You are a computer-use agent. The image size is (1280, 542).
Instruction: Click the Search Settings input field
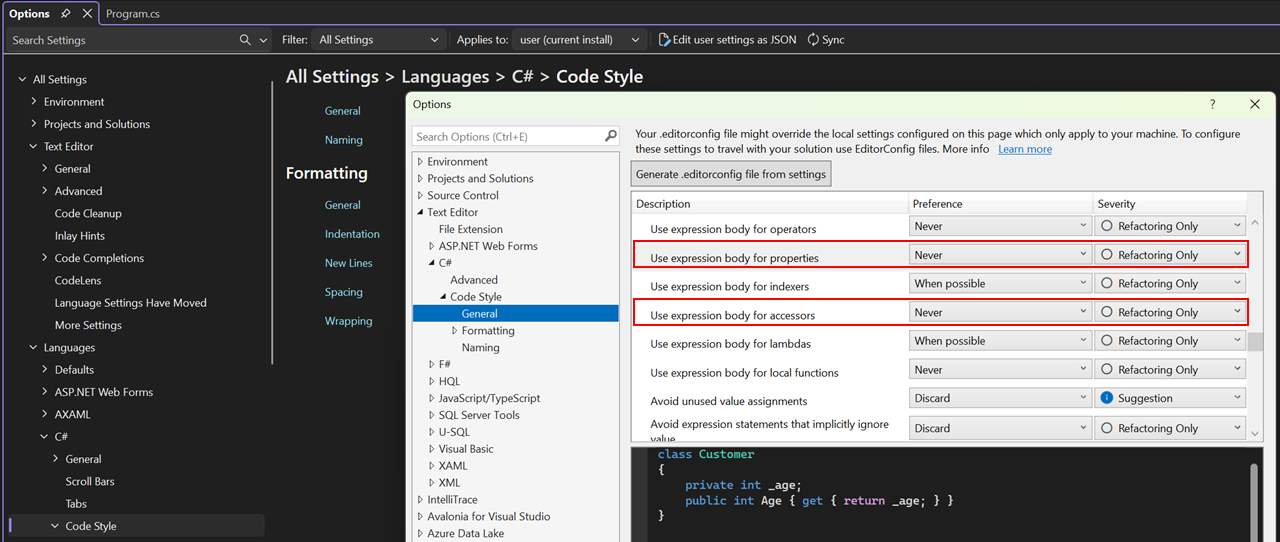pyautogui.click(x=120, y=40)
